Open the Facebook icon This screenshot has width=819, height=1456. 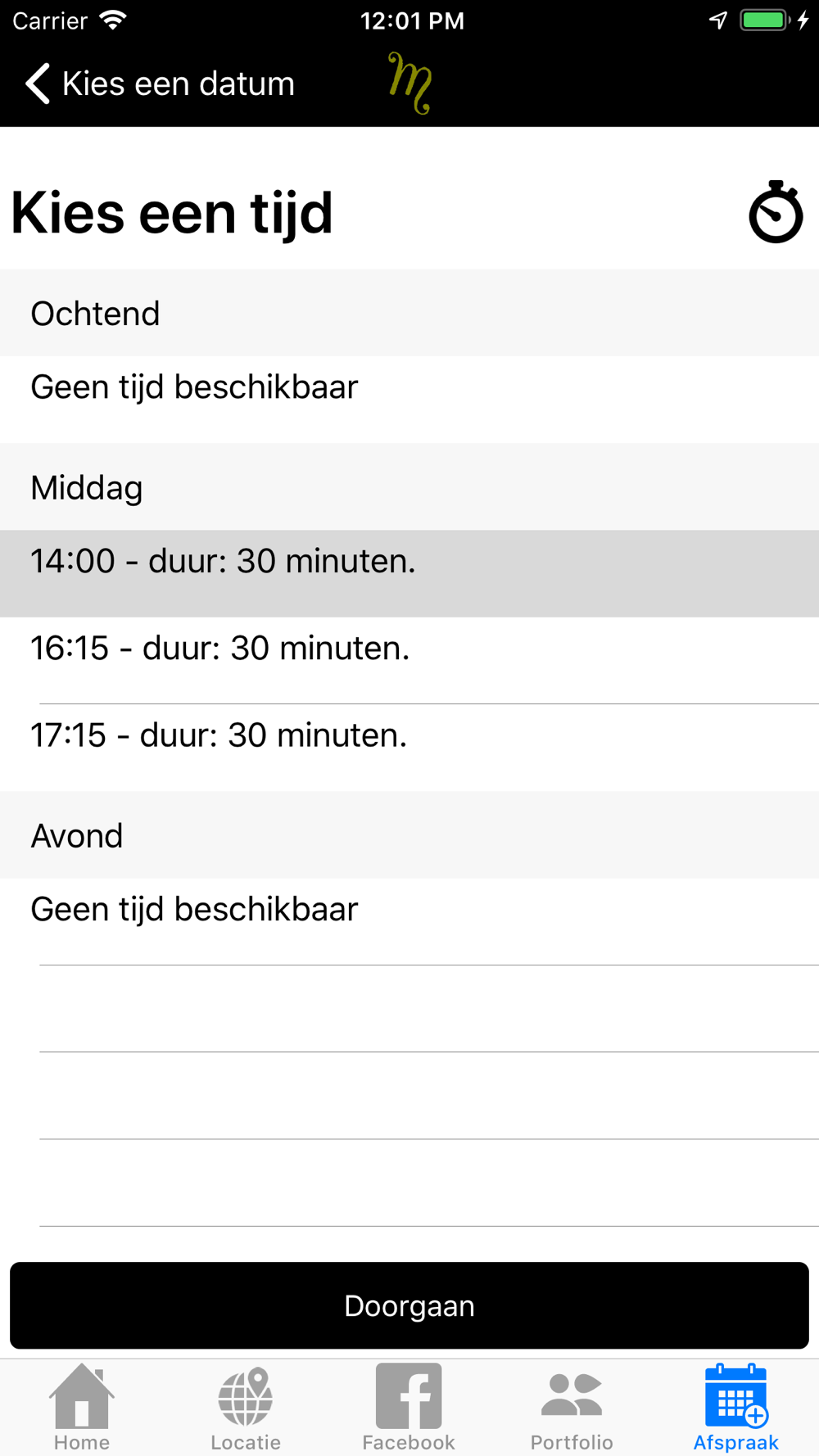click(409, 1396)
